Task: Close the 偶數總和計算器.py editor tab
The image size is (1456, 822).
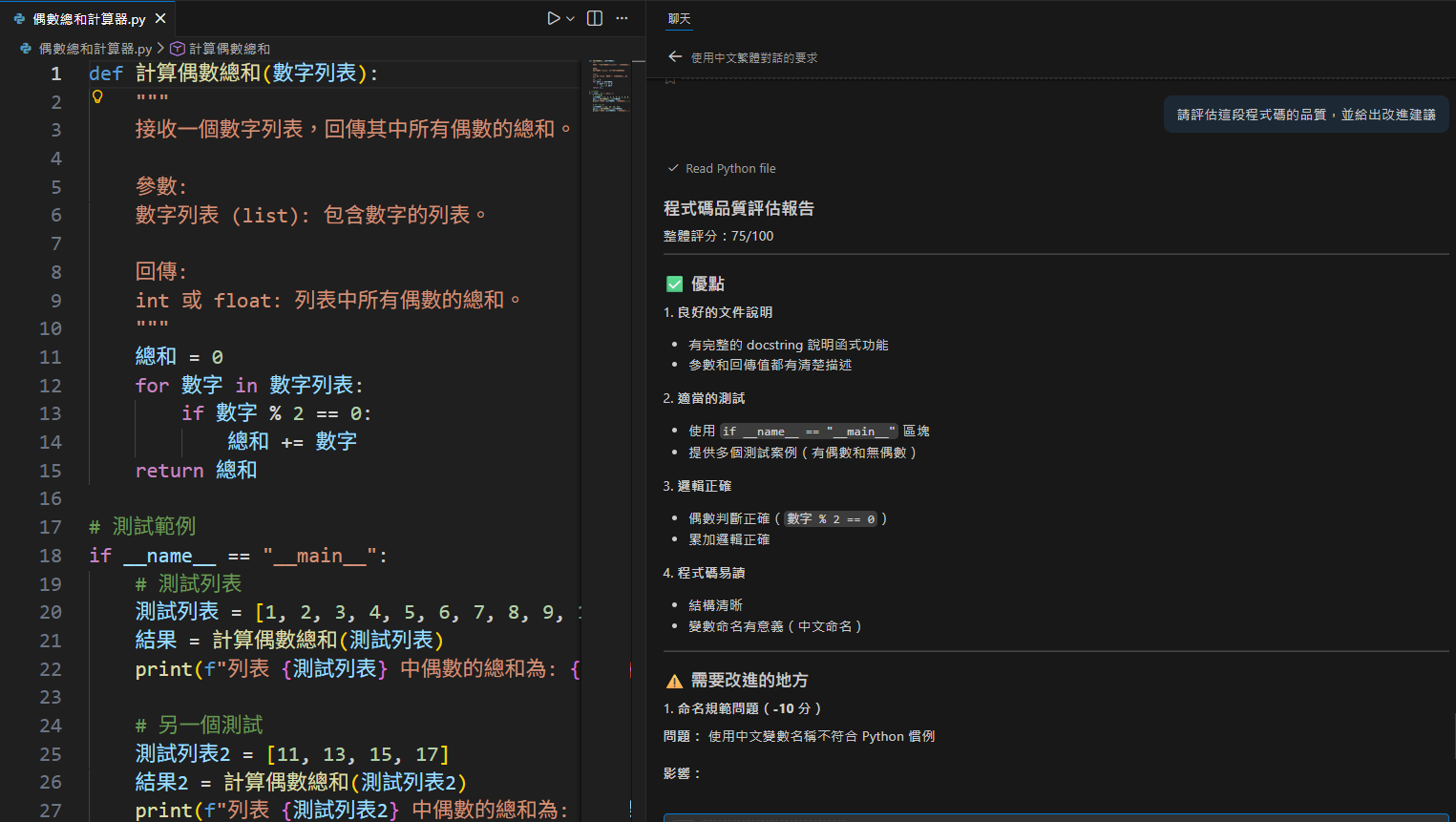Action: (x=160, y=18)
